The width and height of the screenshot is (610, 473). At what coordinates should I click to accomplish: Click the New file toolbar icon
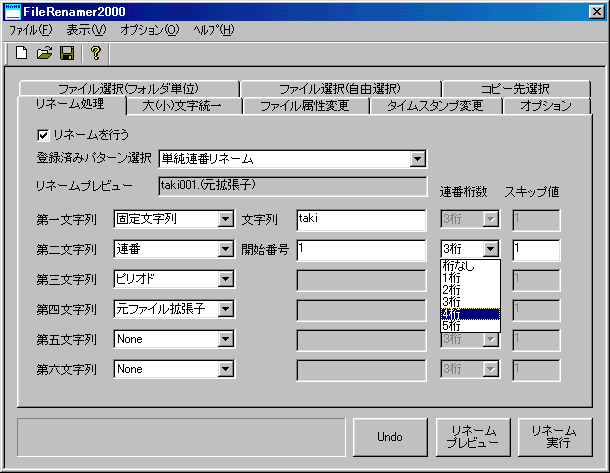tap(21, 53)
